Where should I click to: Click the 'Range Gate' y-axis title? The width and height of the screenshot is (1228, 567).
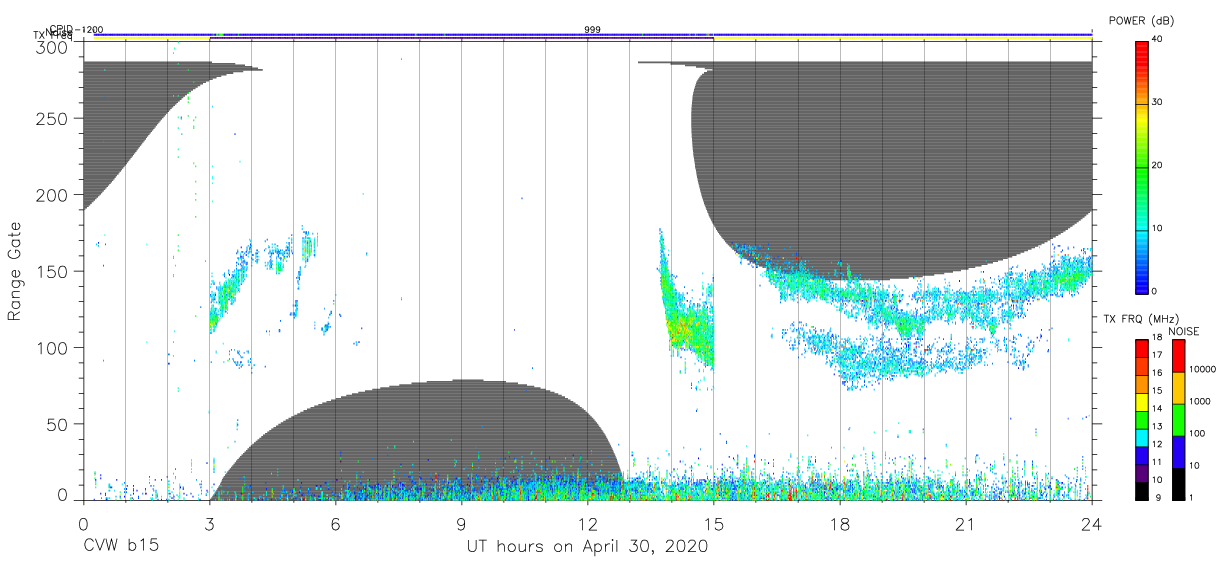15,271
